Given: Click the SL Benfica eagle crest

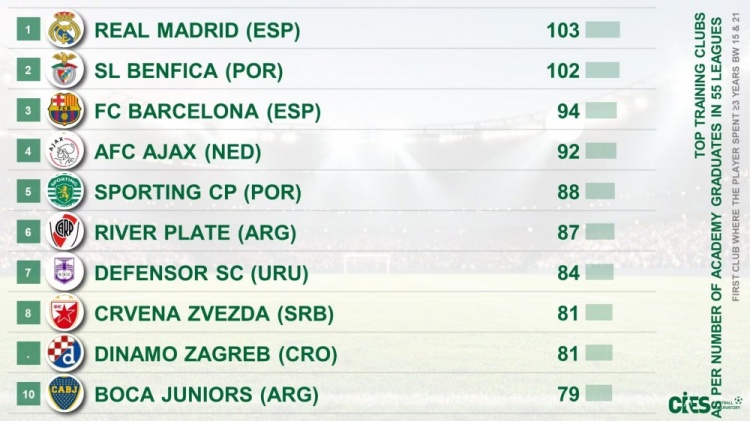Looking at the screenshot, I should (x=65, y=70).
